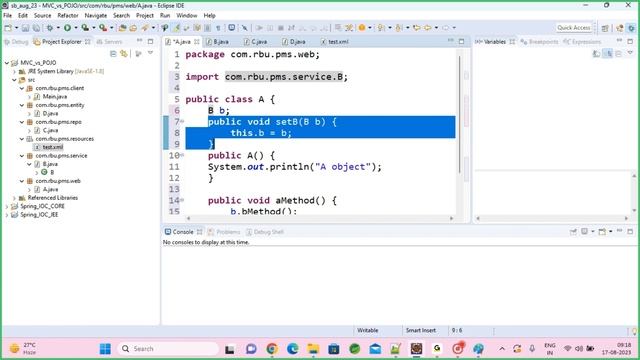Switch to the test.xml editor tab
Viewport: 640px width, 360px height.
(x=334, y=42)
